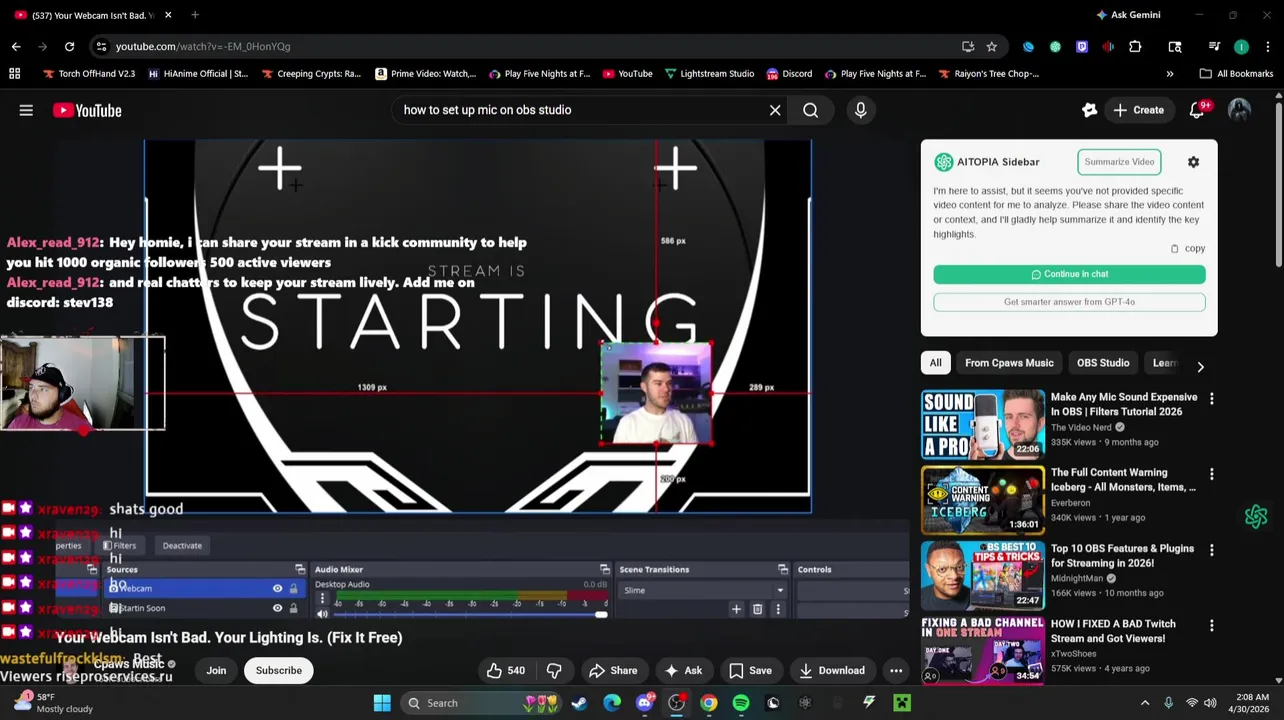Like the video with thumbs up
This screenshot has width=1284, height=720.
(x=505, y=671)
